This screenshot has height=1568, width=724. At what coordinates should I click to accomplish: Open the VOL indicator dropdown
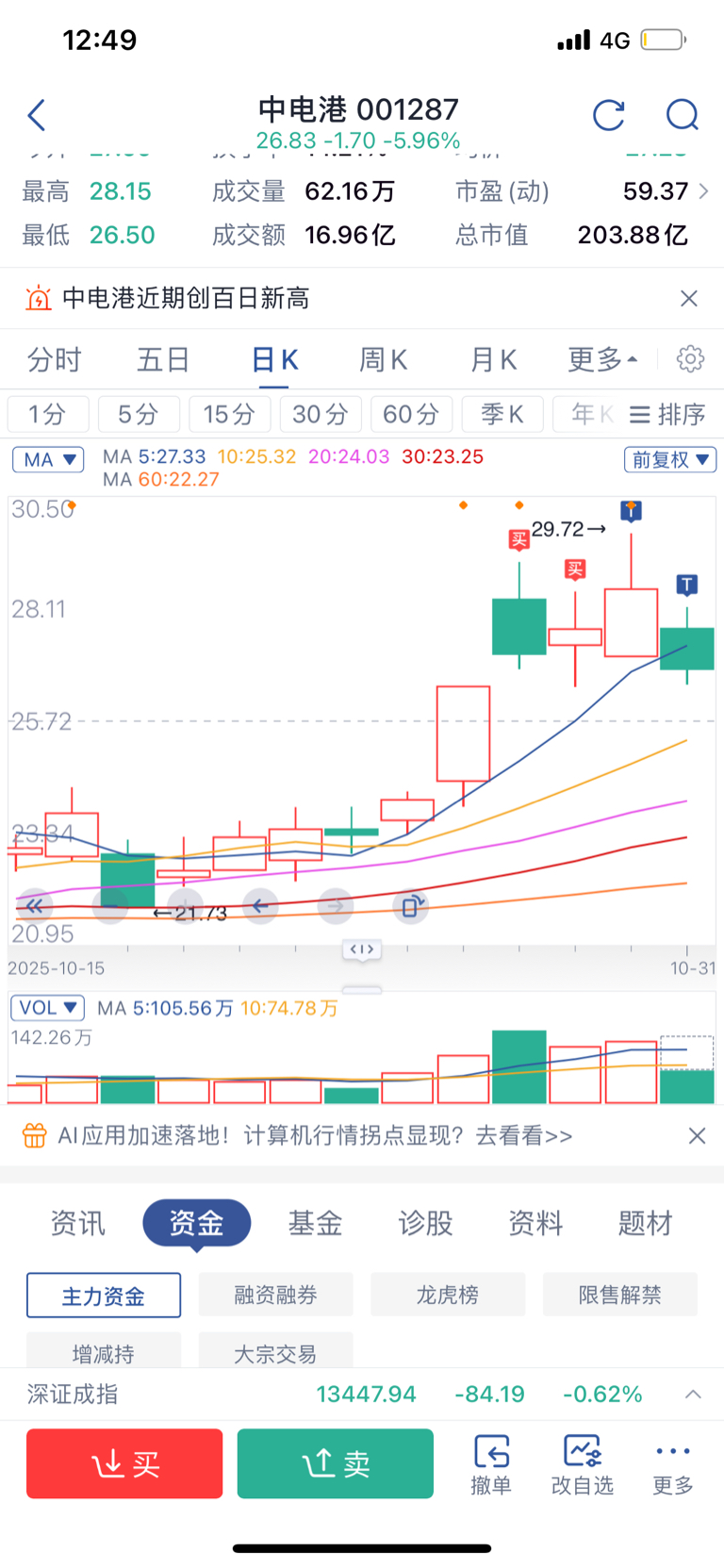pos(47,1007)
